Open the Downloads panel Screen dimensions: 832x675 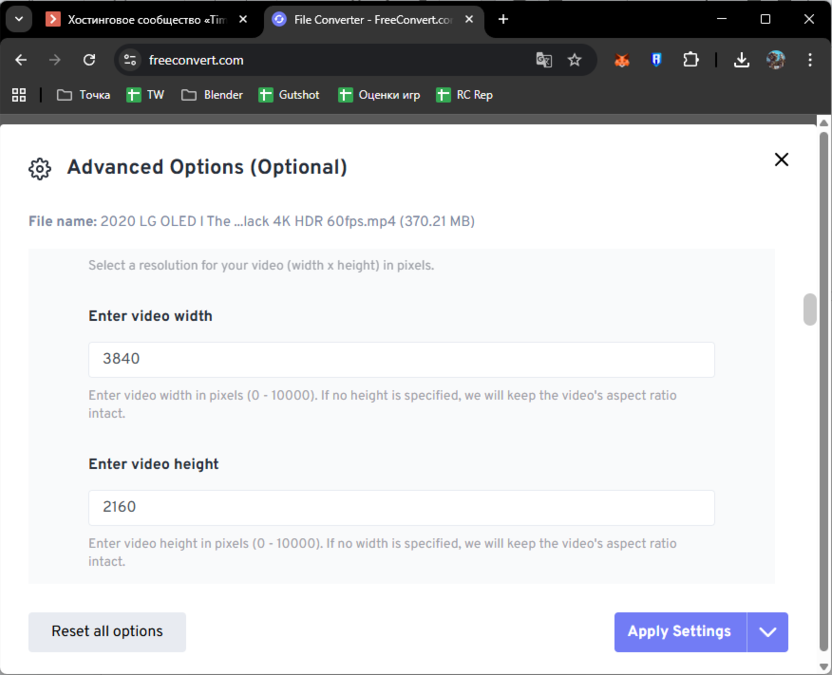[x=742, y=61]
